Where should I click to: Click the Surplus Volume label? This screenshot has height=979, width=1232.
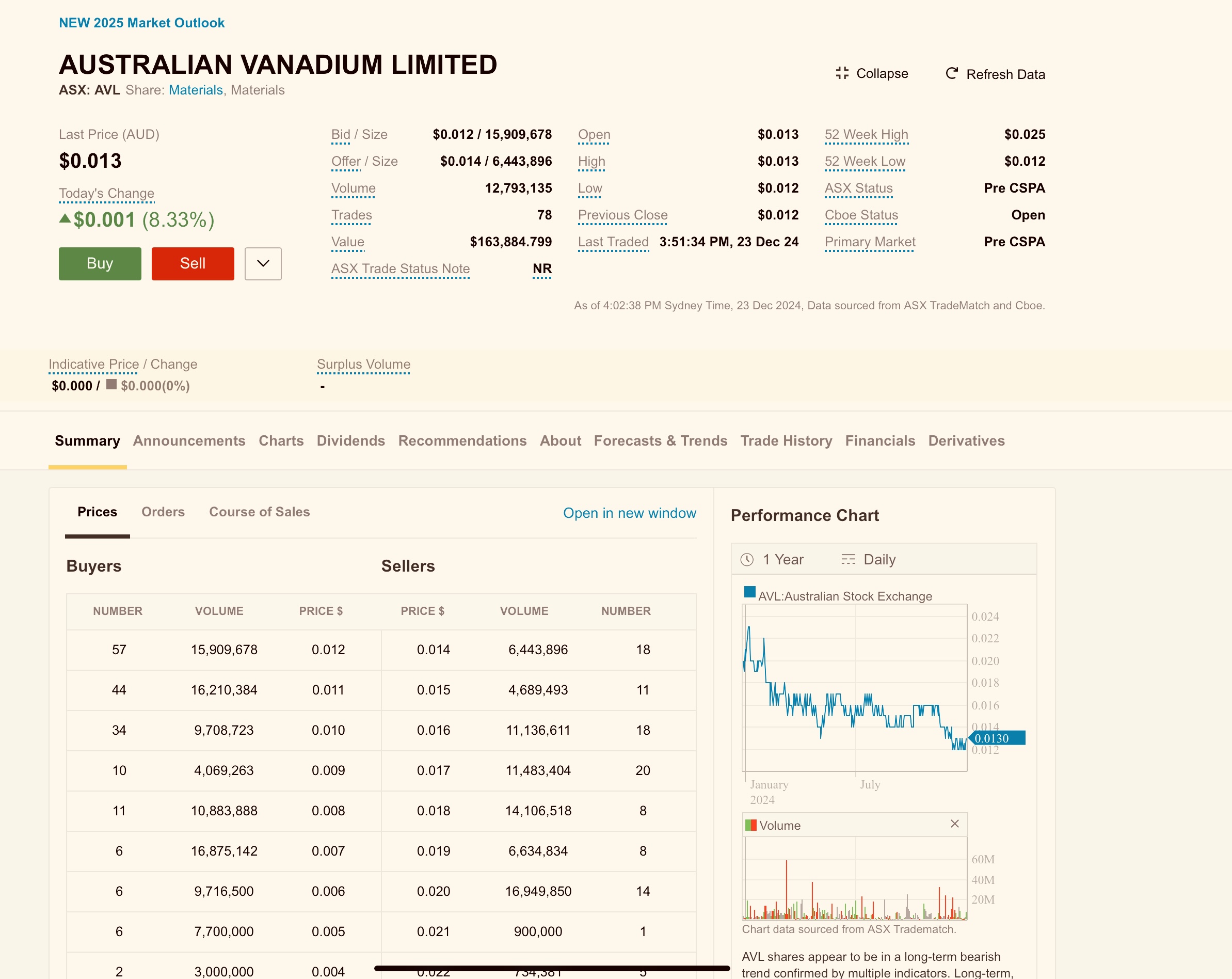point(363,364)
